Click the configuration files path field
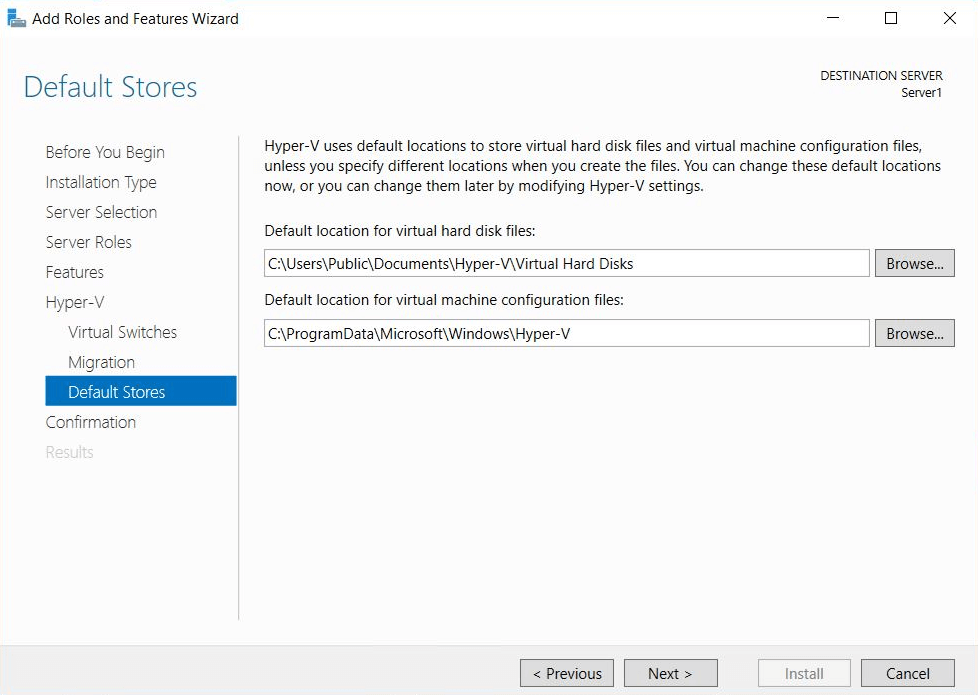 (565, 333)
